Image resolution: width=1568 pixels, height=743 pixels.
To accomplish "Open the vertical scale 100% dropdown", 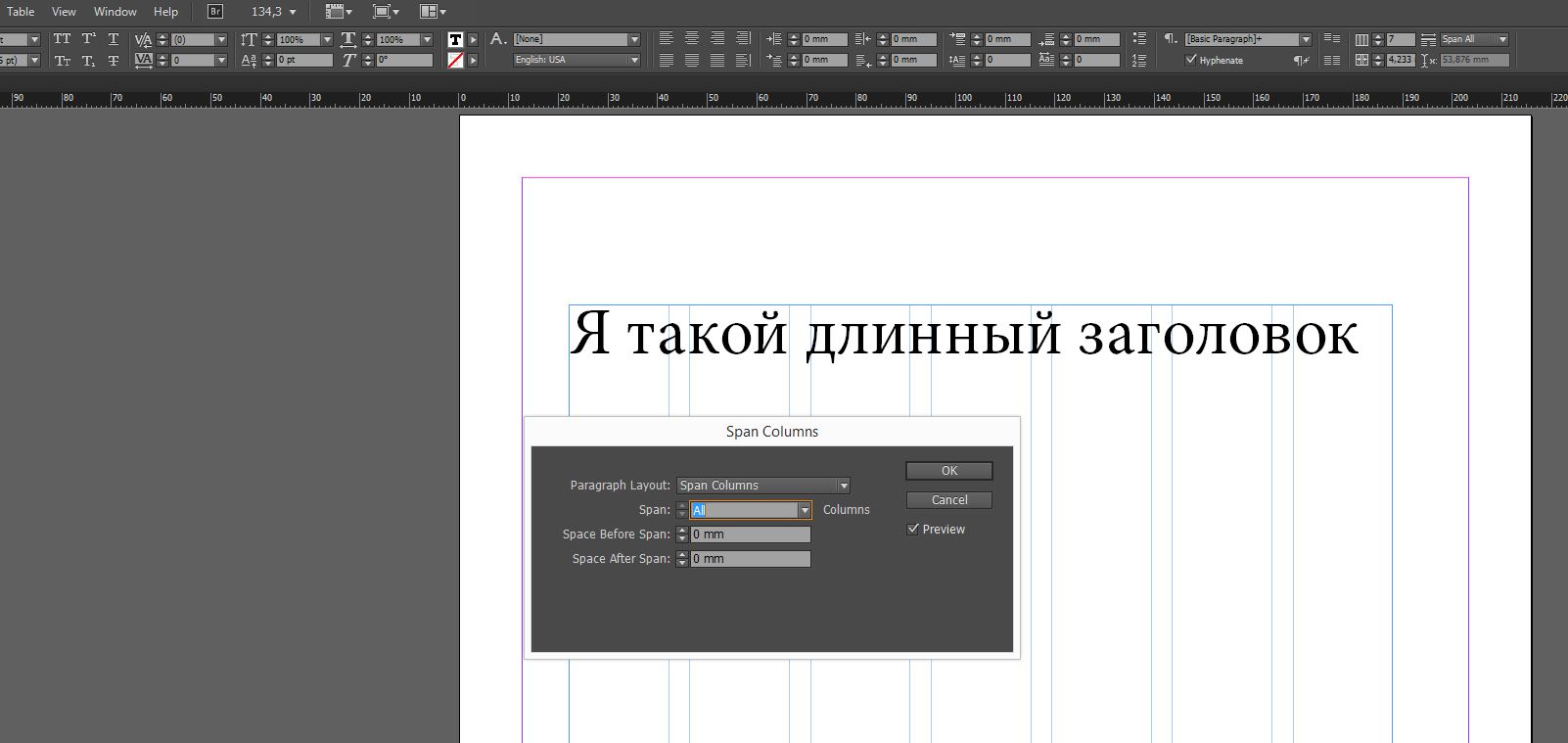I will click(x=329, y=39).
